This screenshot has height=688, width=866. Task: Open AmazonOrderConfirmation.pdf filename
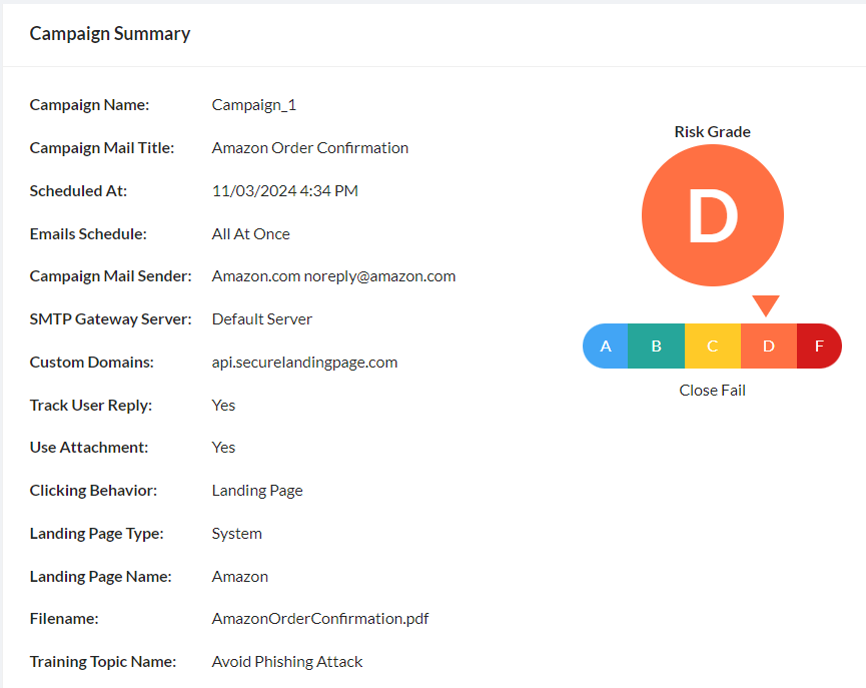[320, 618]
